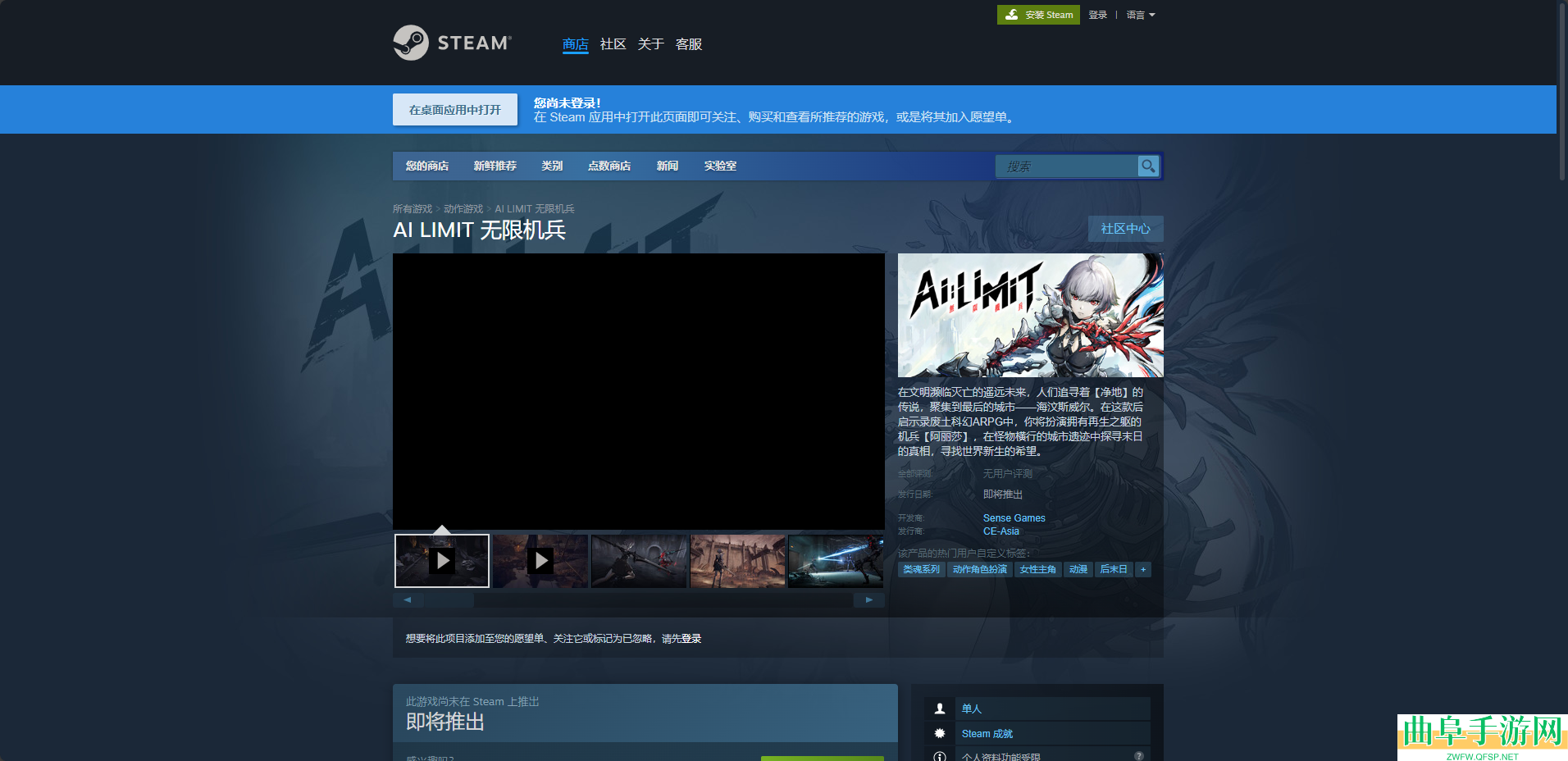Expand the 您的商店 store menu
Screen dimensions: 1568x761
click(427, 166)
